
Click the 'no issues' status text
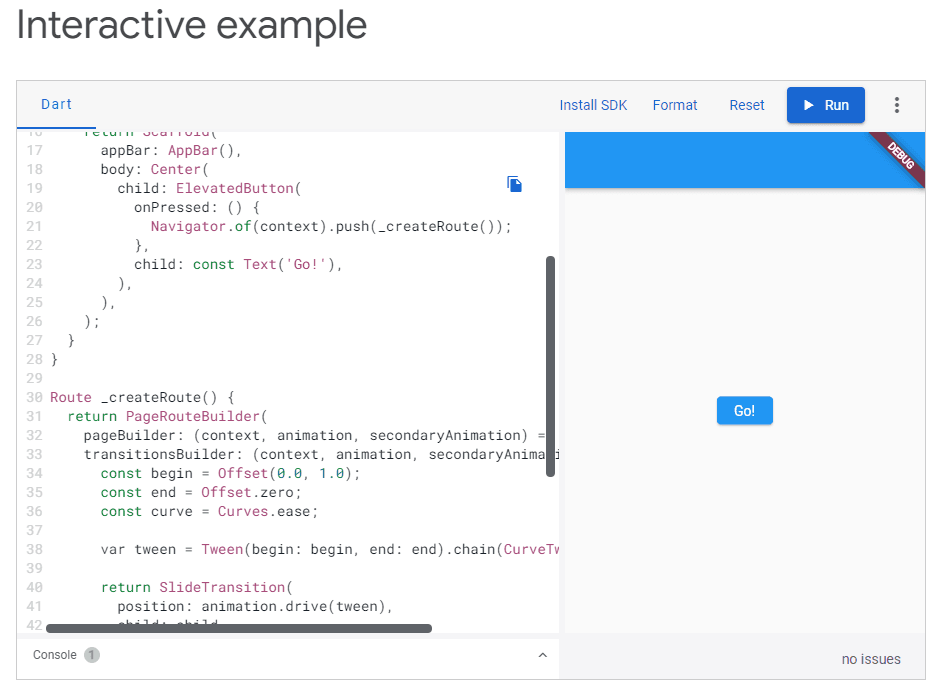(871, 659)
